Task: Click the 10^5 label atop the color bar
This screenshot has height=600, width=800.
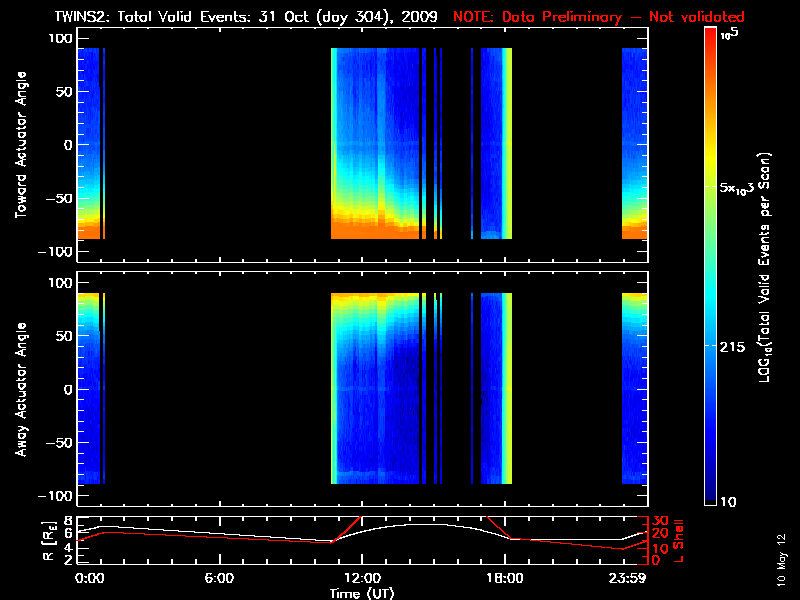Action: coord(732,33)
